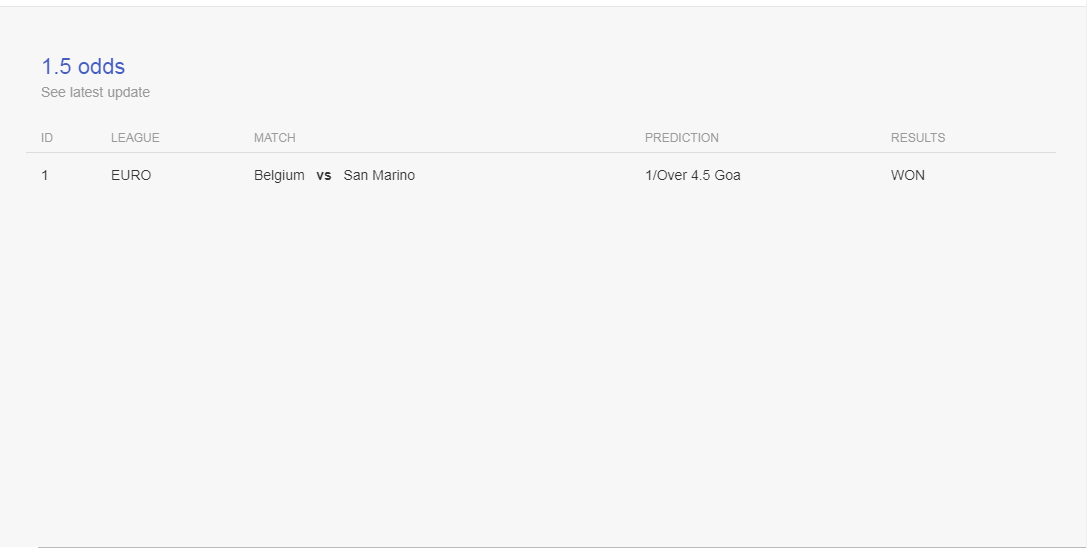1087x548 pixels.
Task: Click the divider line under the table headers
Action: pyautogui.click(x=541, y=152)
